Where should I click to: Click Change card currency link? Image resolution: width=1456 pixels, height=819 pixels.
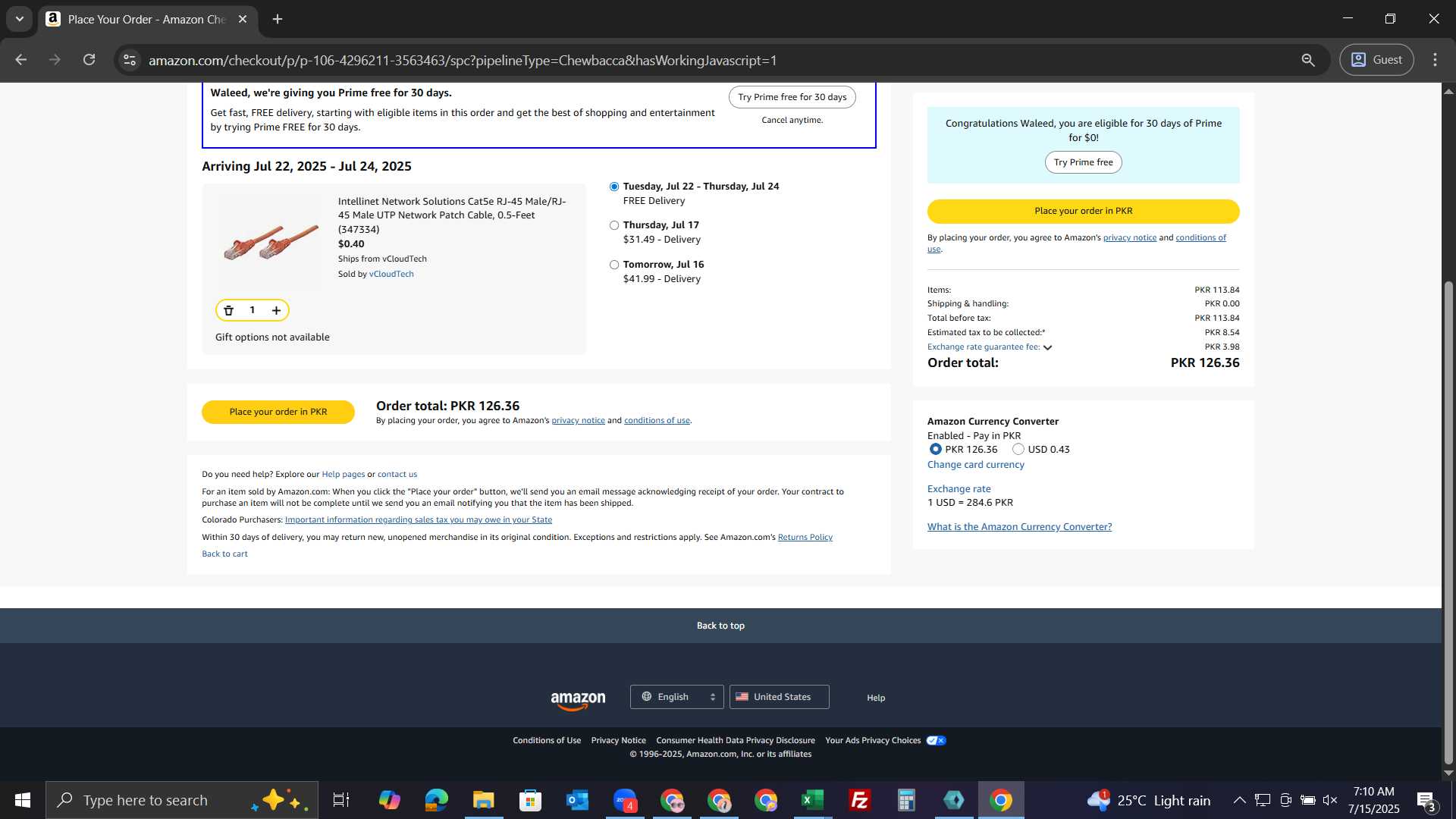point(975,465)
